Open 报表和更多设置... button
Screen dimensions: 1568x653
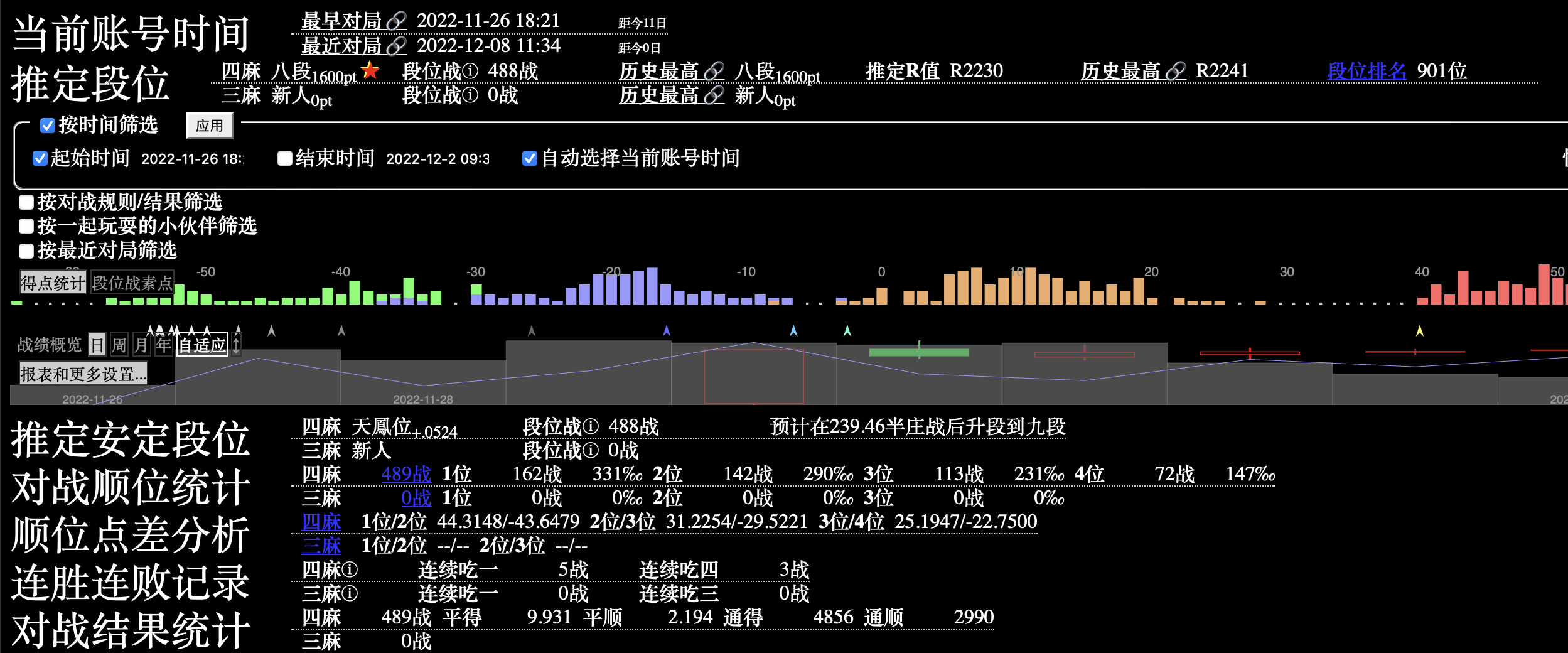tap(83, 374)
